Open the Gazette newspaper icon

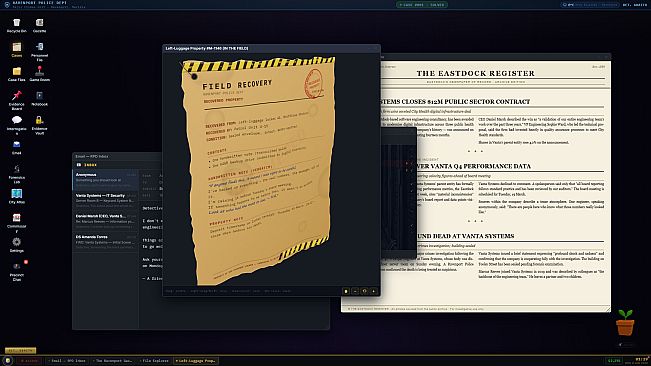(39, 25)
